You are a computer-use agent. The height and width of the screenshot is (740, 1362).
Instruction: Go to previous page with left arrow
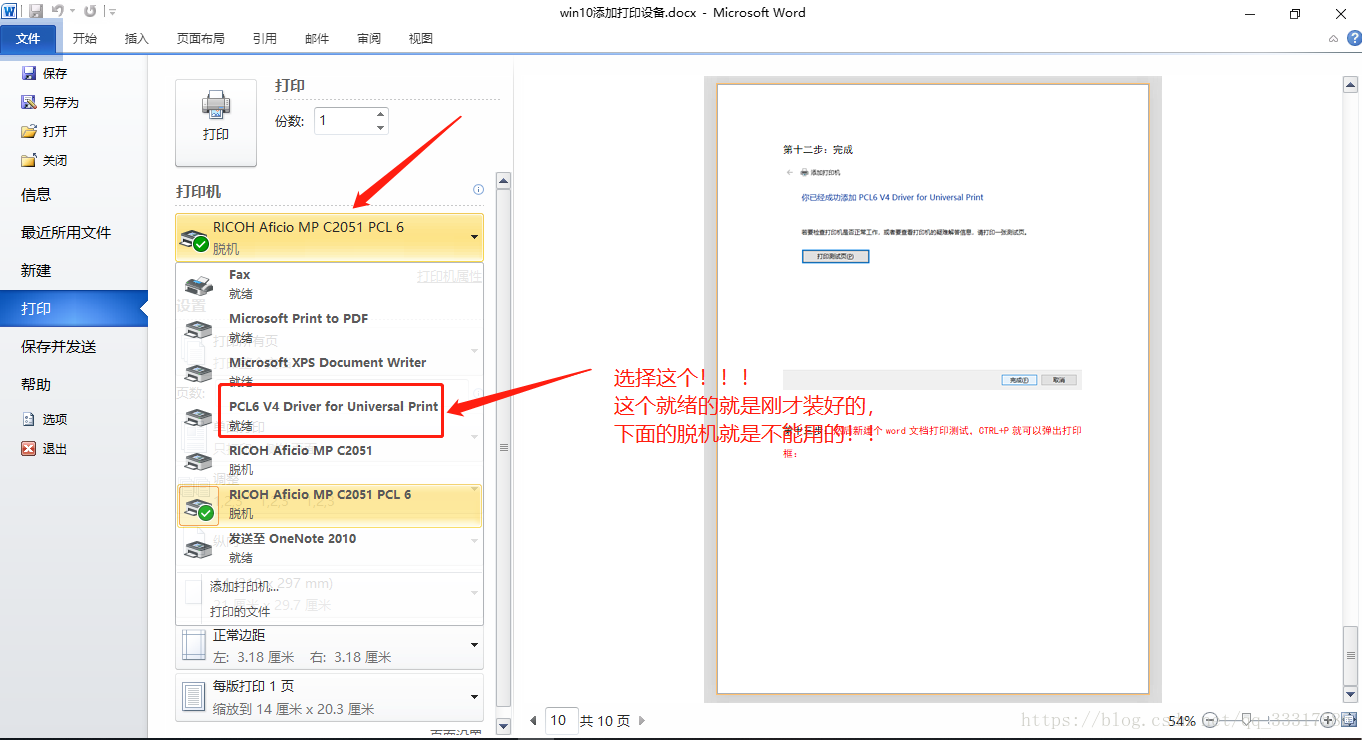point(533,720)
